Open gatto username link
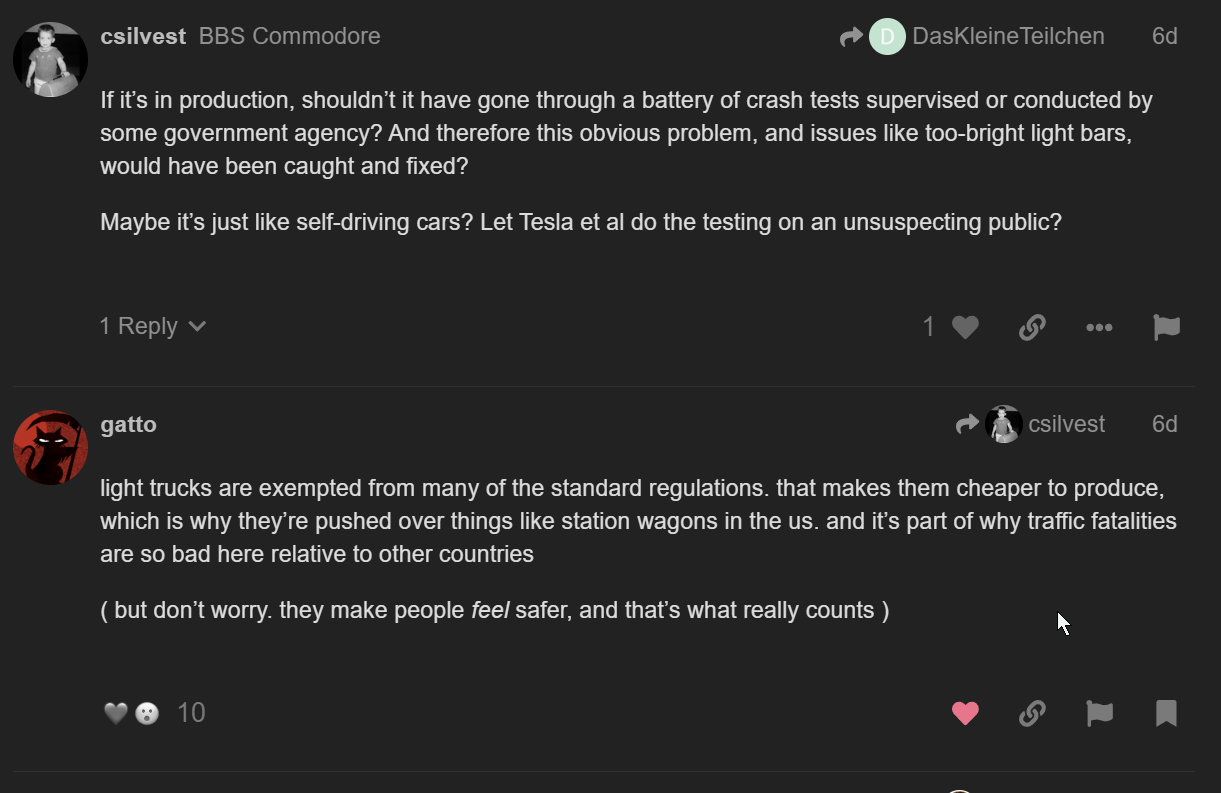This screenshot has width=1221, height=793. tap(128, 424)
